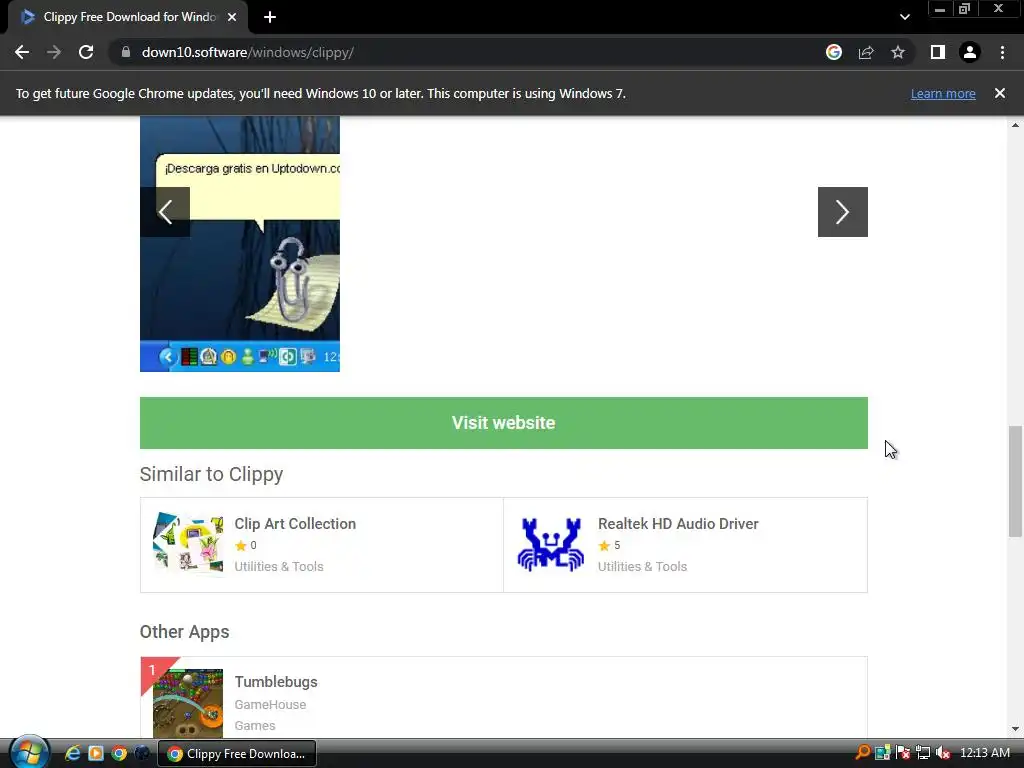
Task: Click the Games category text
Action: tap(255, 726)
